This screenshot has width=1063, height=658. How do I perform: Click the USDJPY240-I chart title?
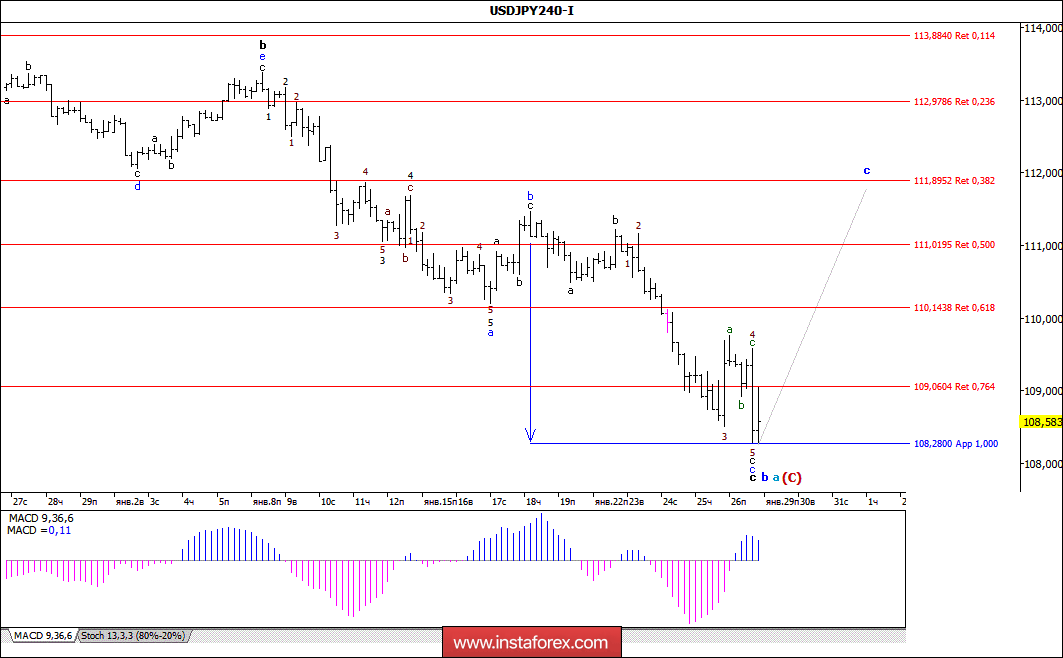point(532,10)
